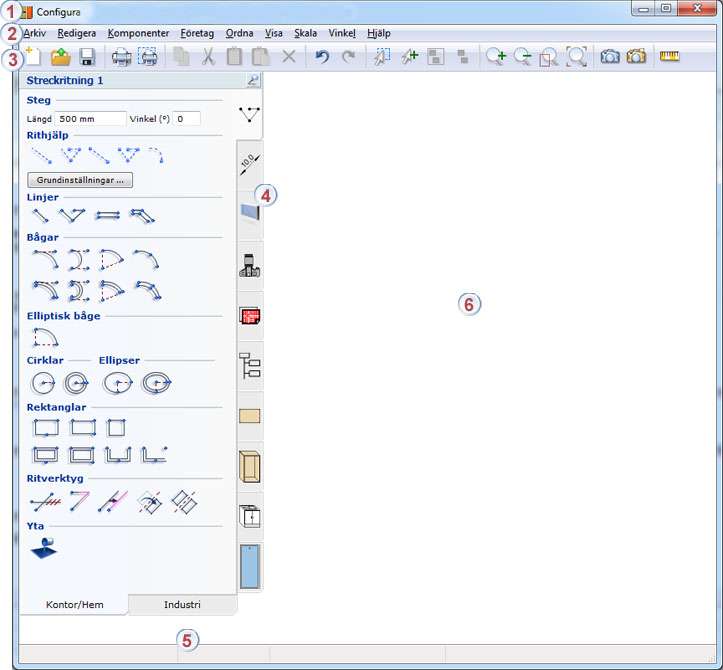This screenshot has height=670, width=723.
Task: Open the blue door panel component tab
Action: (x=249, y=567)
